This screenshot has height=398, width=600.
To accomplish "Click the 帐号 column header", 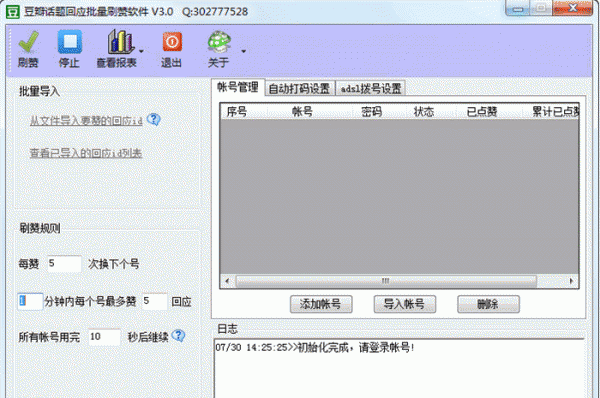I will [309, 112].
